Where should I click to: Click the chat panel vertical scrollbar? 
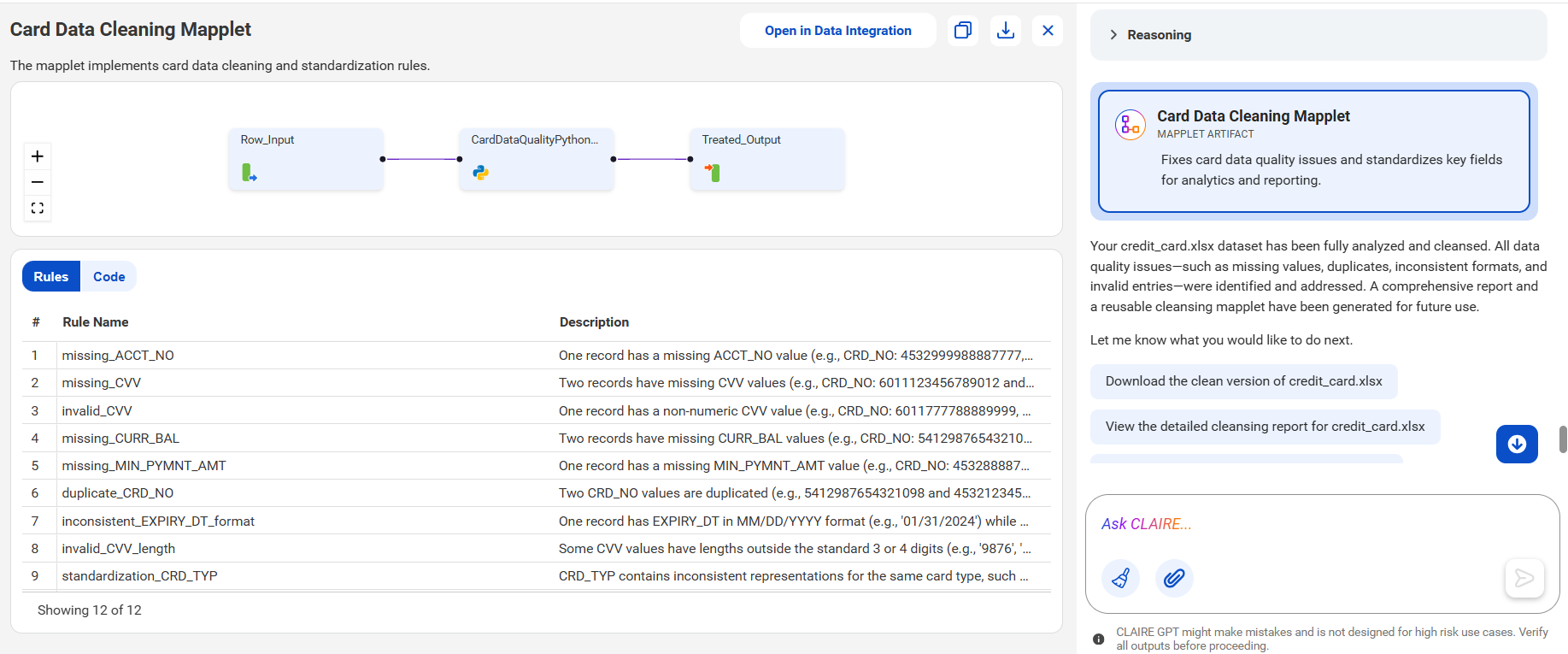[1563, 439]
